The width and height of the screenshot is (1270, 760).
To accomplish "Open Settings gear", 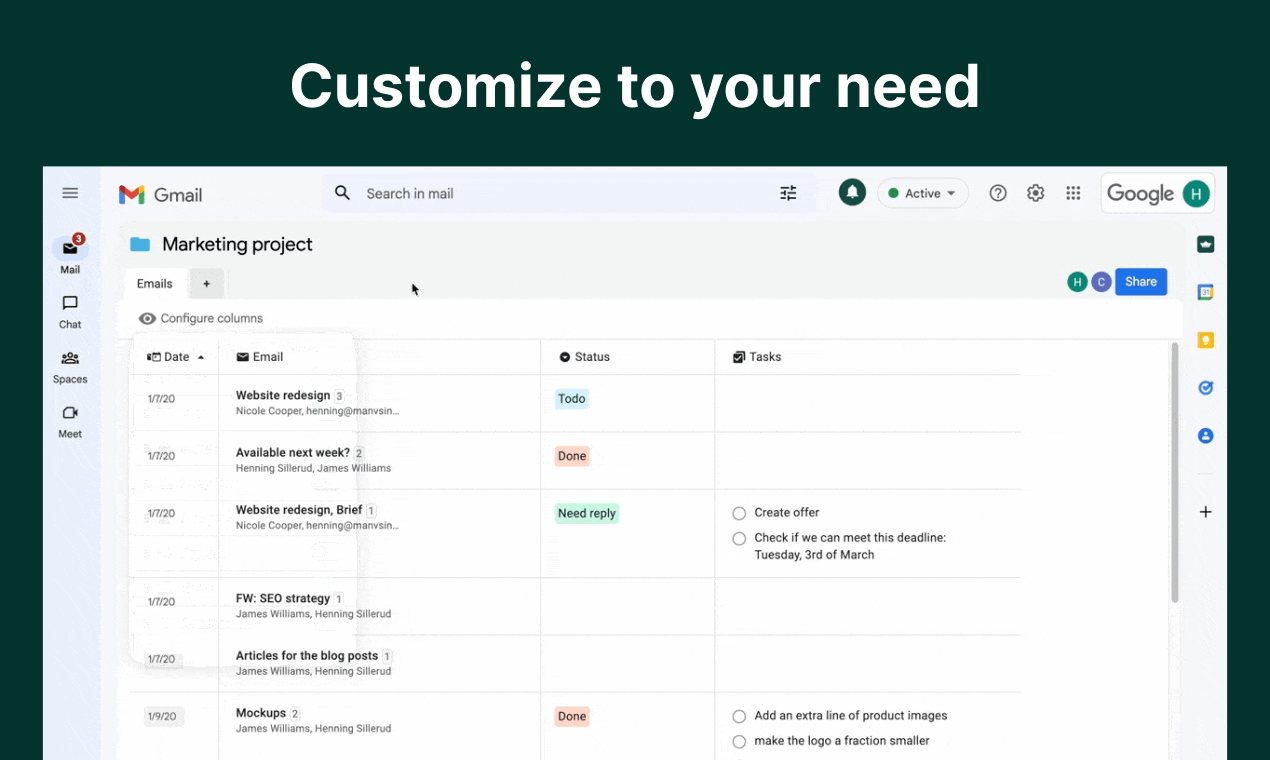I will point(1035,193).
